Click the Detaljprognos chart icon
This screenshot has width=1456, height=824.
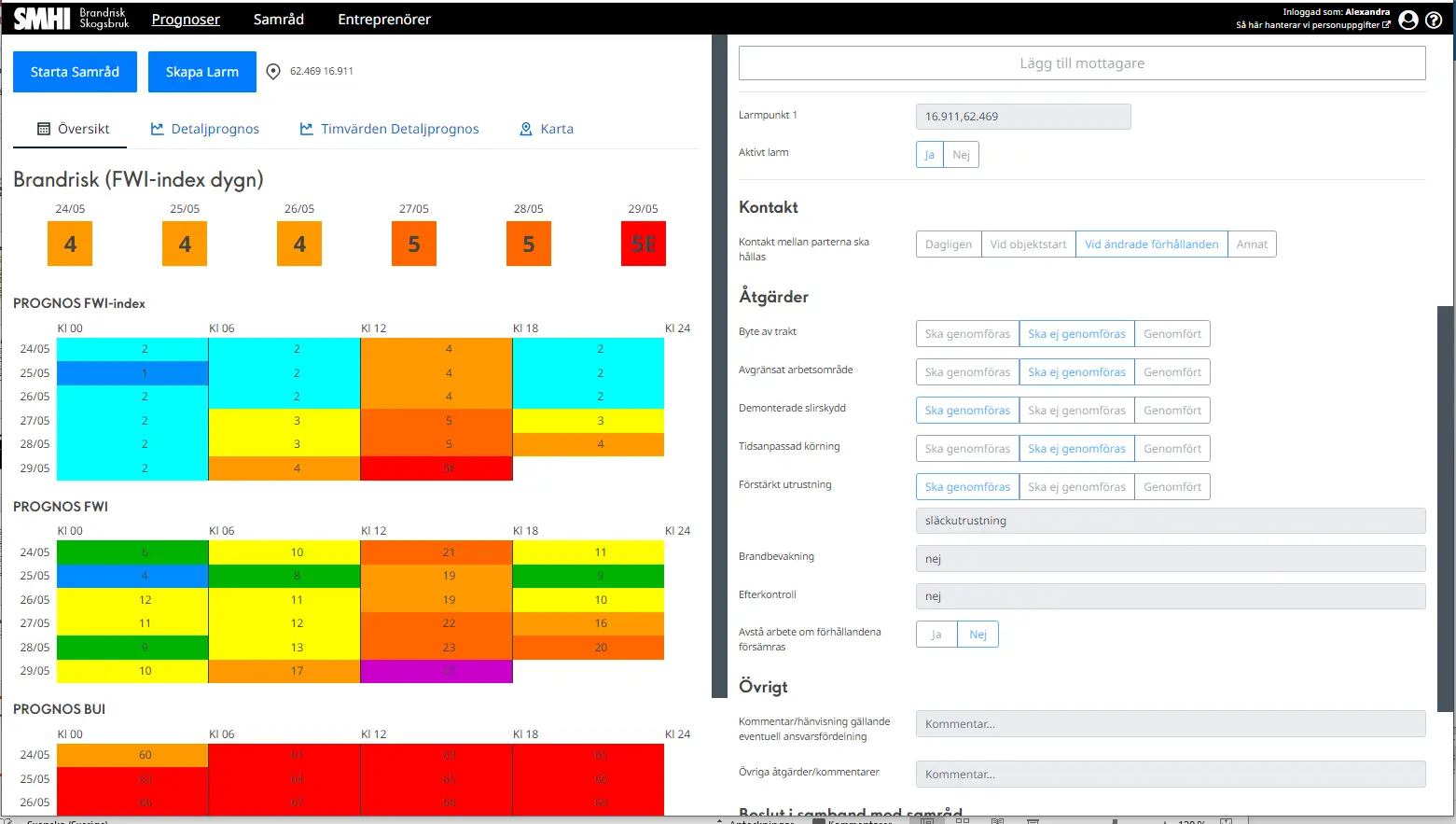pos(158,129)
